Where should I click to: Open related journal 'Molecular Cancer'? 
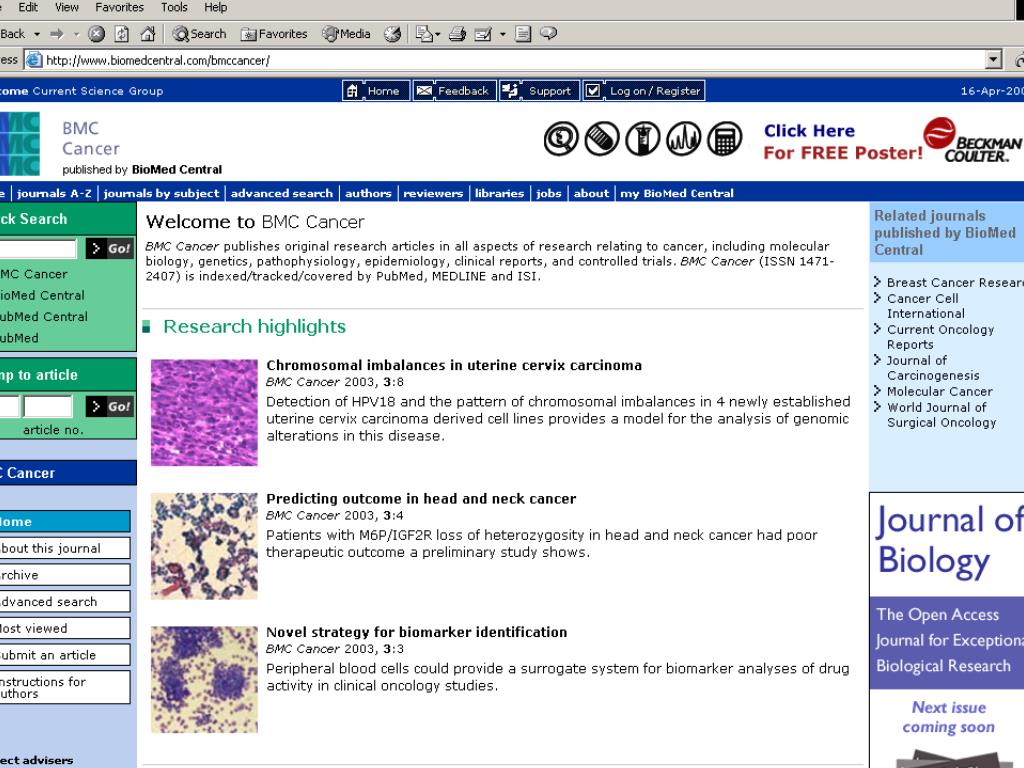pos(939,391)
